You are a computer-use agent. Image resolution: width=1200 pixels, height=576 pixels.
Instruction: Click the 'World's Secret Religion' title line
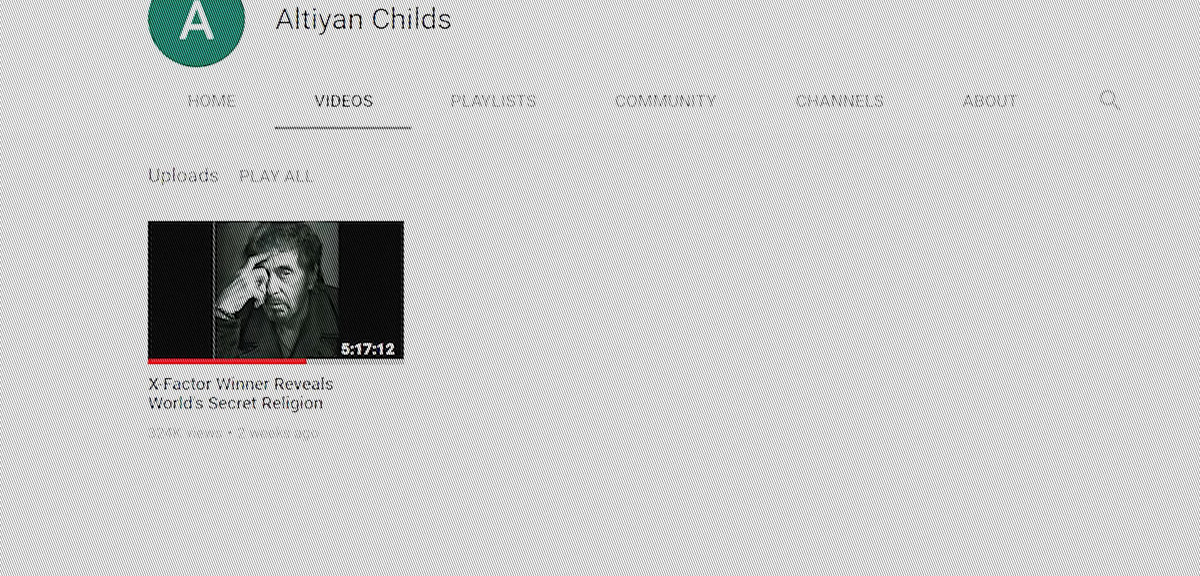236,404
